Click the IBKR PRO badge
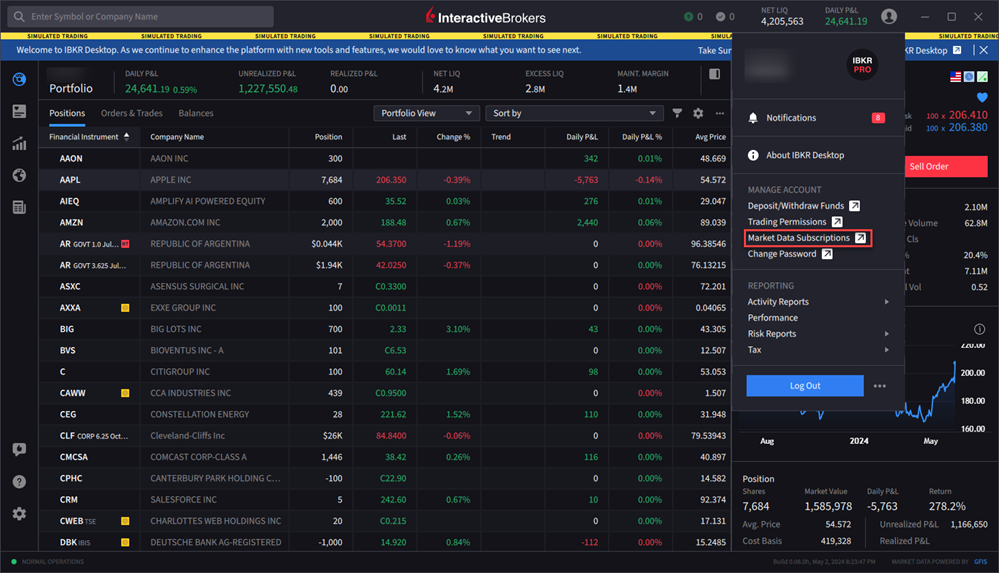Image resolution: width=999 pixels, height=573 pixels. coord(862,65)
